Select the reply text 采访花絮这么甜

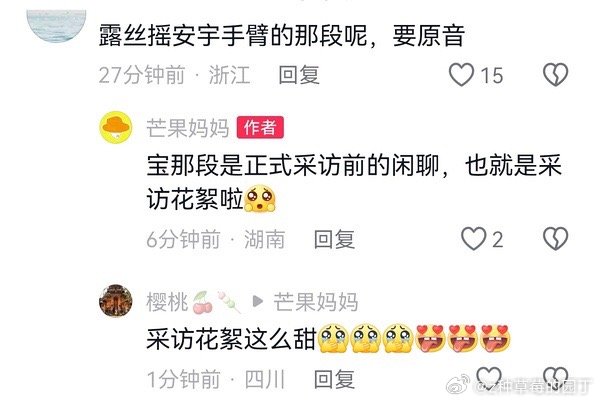(x=232, y=339)
